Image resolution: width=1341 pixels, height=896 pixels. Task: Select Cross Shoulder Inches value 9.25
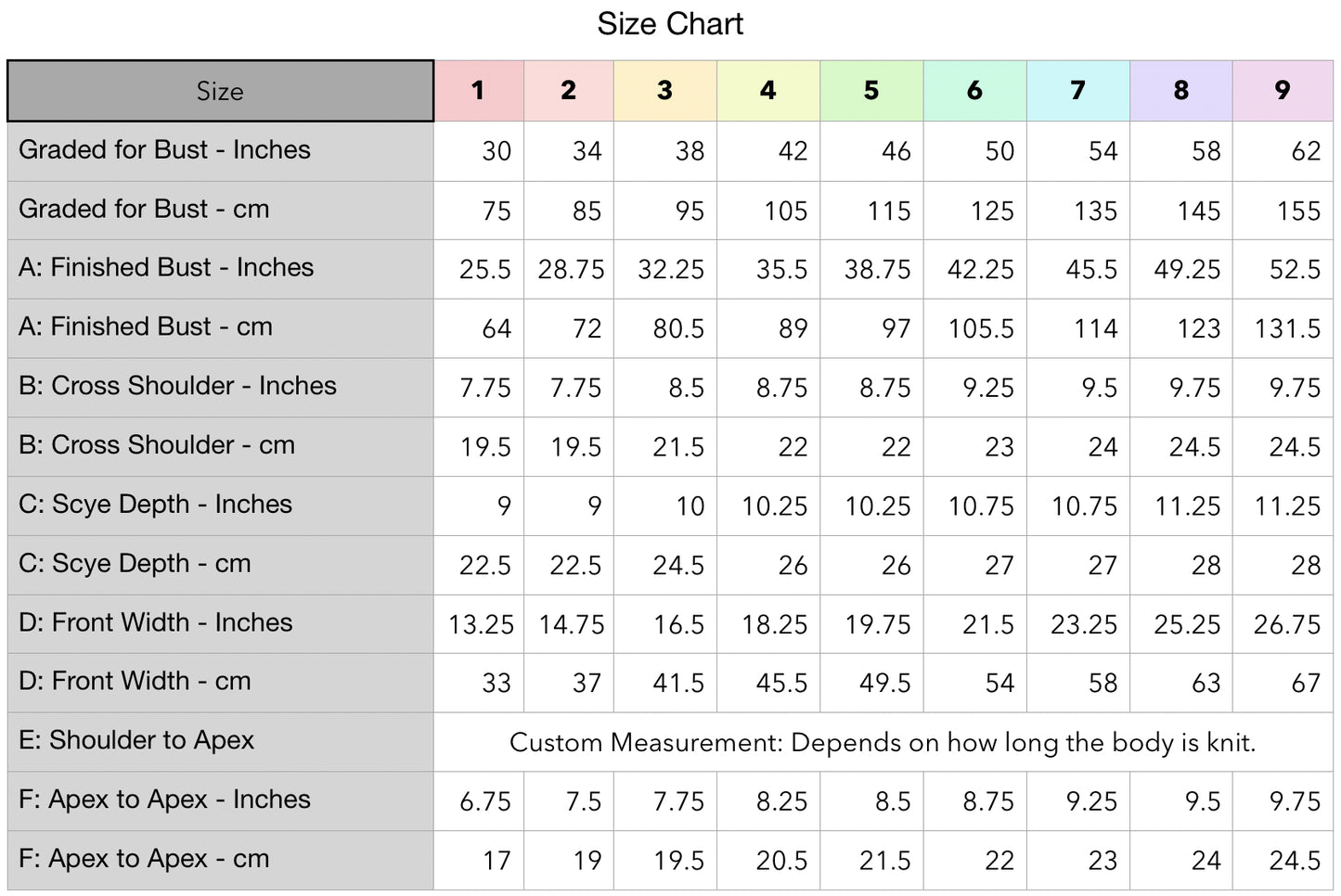click(x=988, y=388)
